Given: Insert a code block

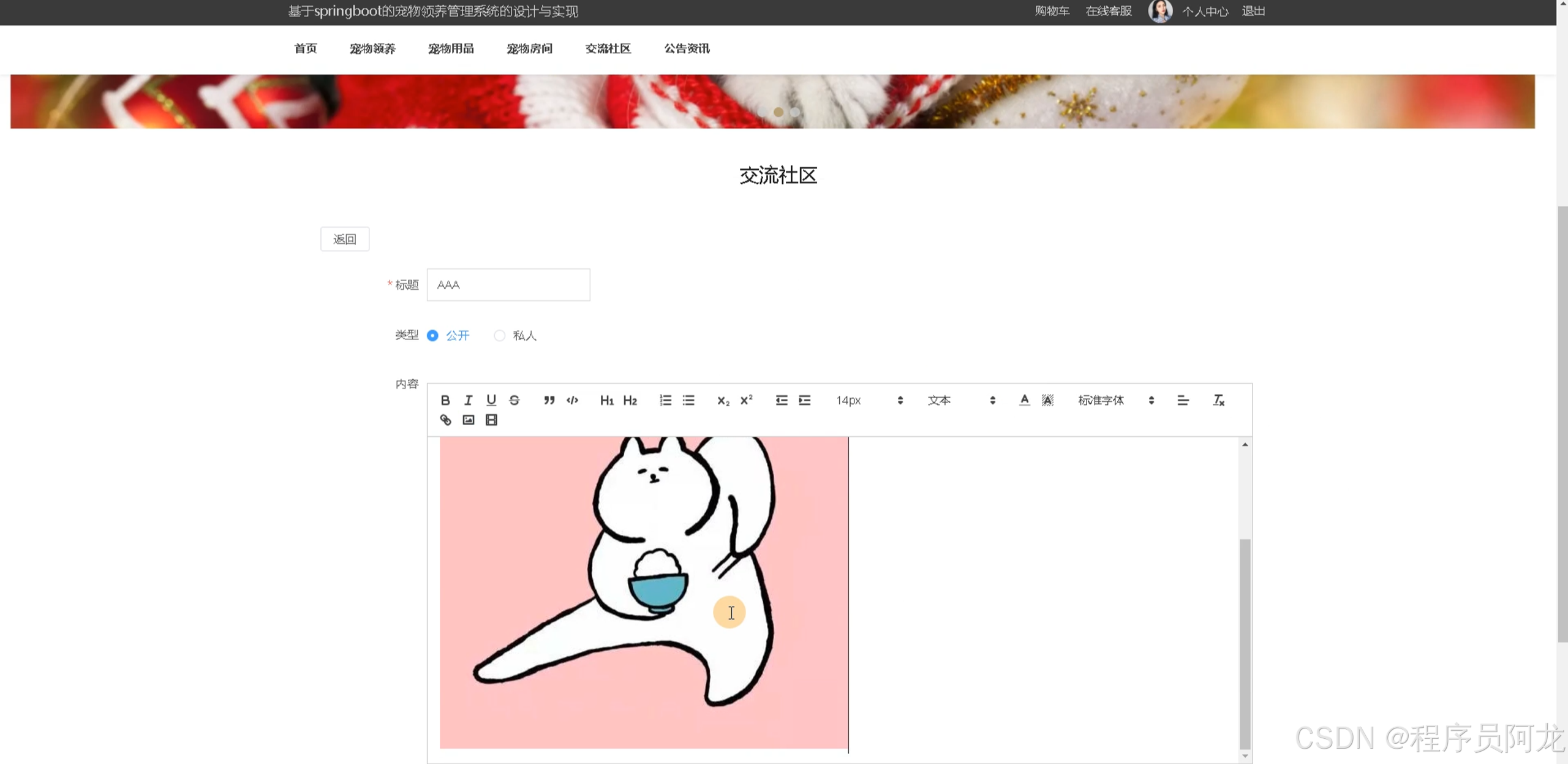Looking at the screenshot, I should 572,400.
